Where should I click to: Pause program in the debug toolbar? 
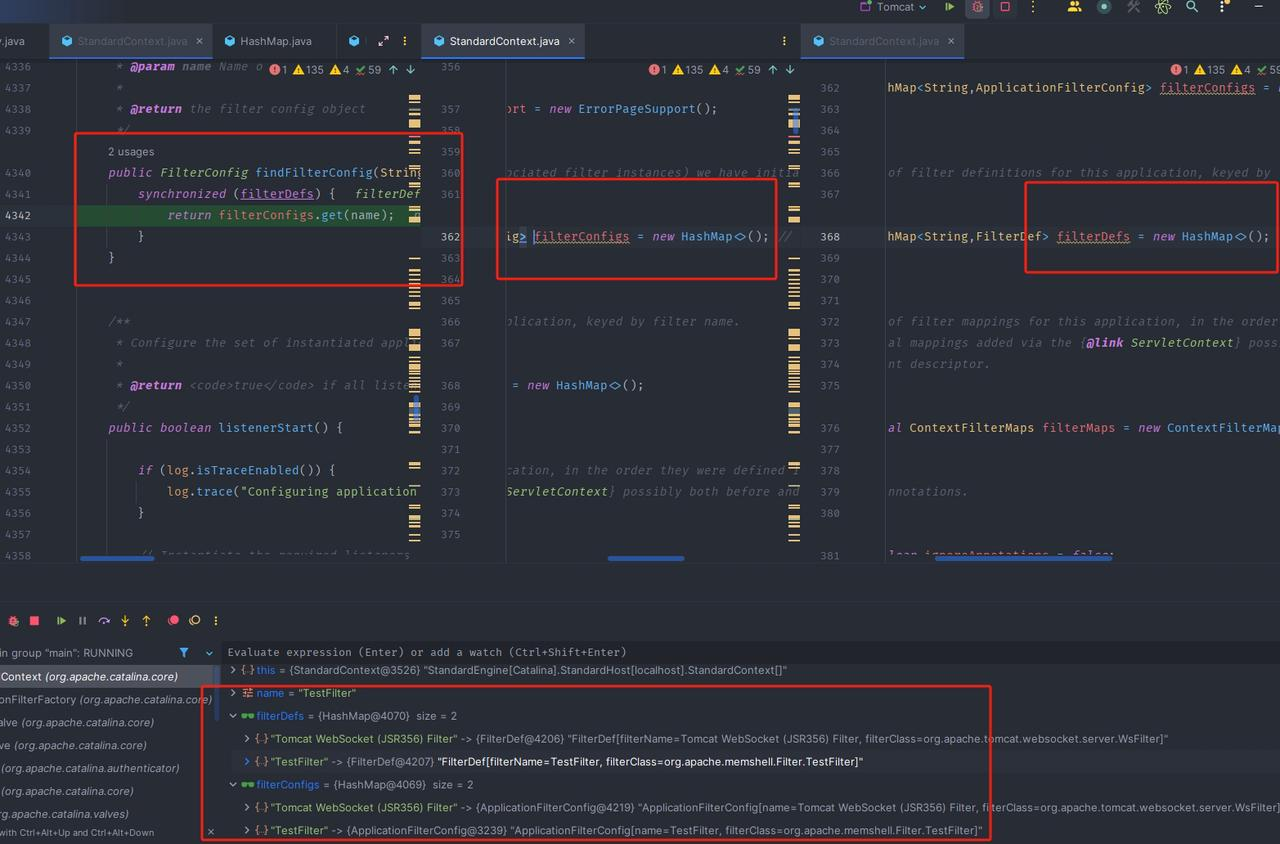[82, 621]
